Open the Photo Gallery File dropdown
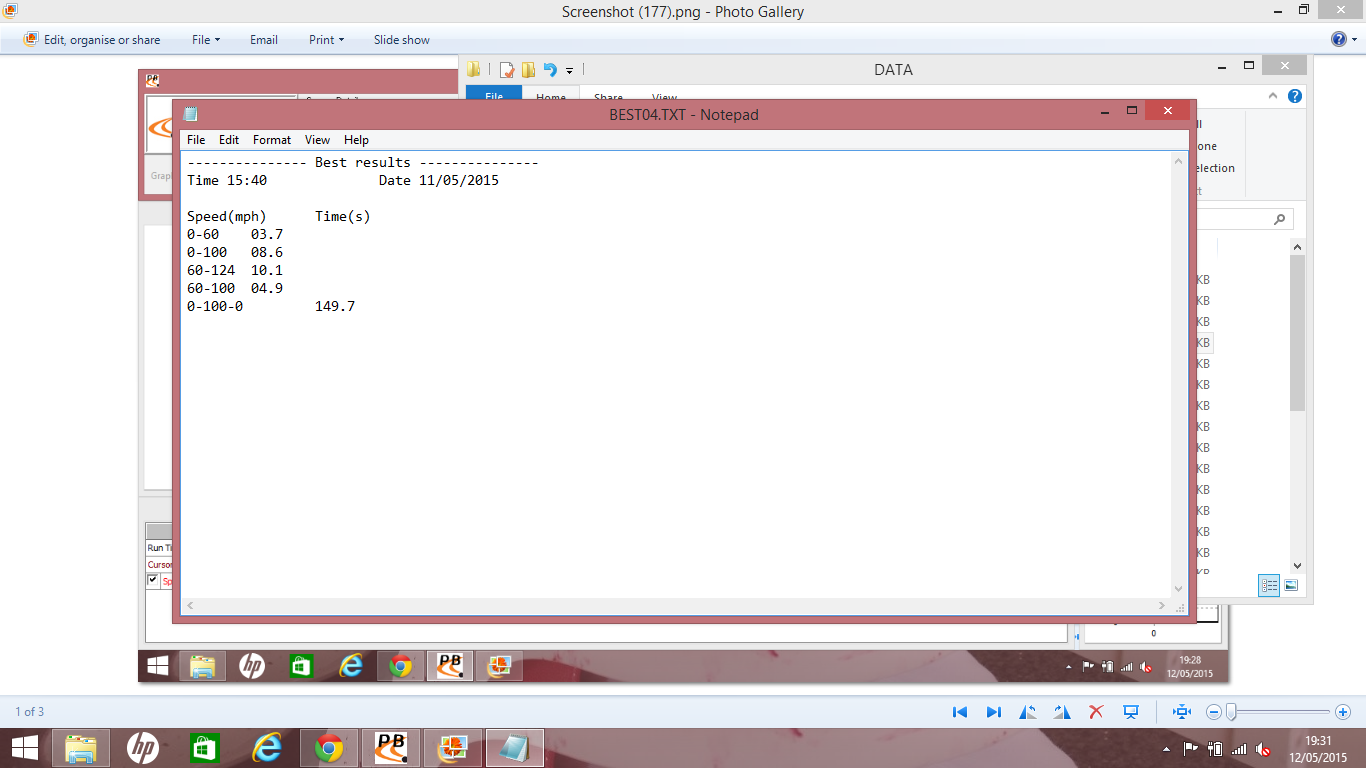 click(205, 40)
